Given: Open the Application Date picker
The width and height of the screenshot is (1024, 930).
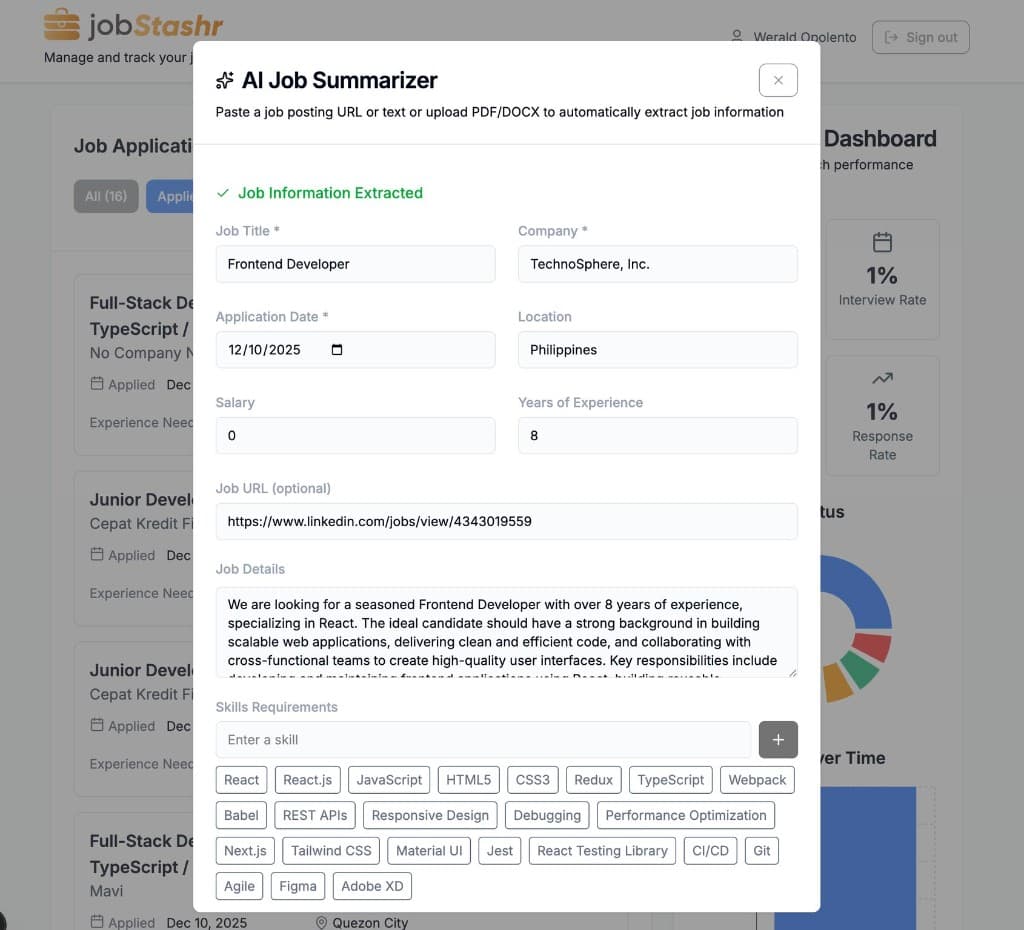Looking at the screenshot, I should 336,350.
